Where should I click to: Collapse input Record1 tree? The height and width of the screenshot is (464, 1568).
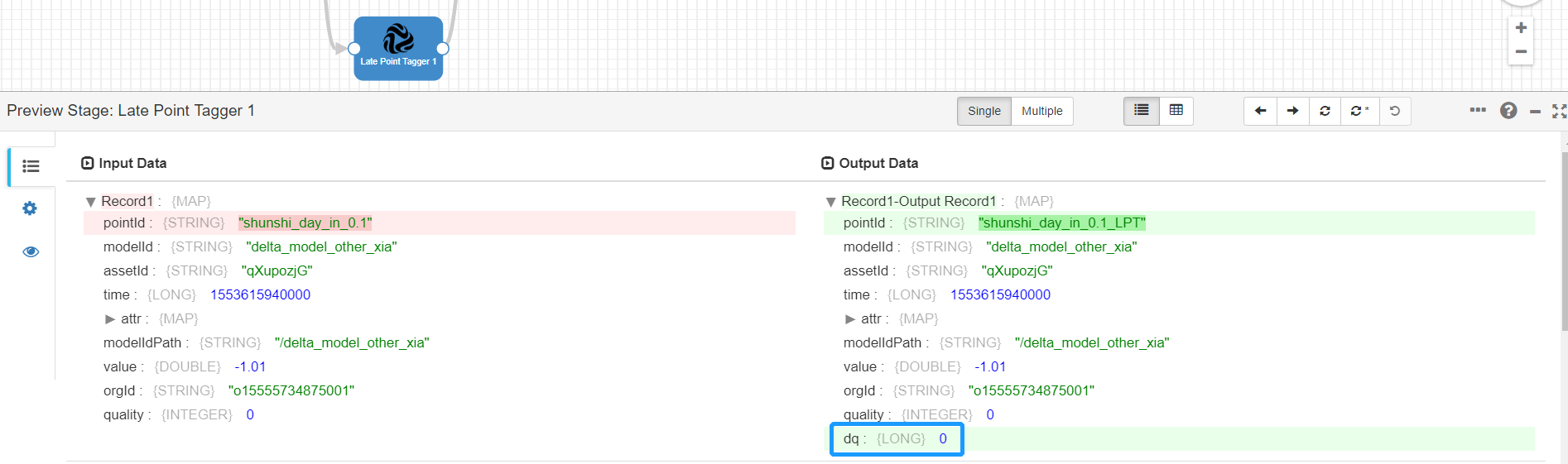[x=90, y=202]
